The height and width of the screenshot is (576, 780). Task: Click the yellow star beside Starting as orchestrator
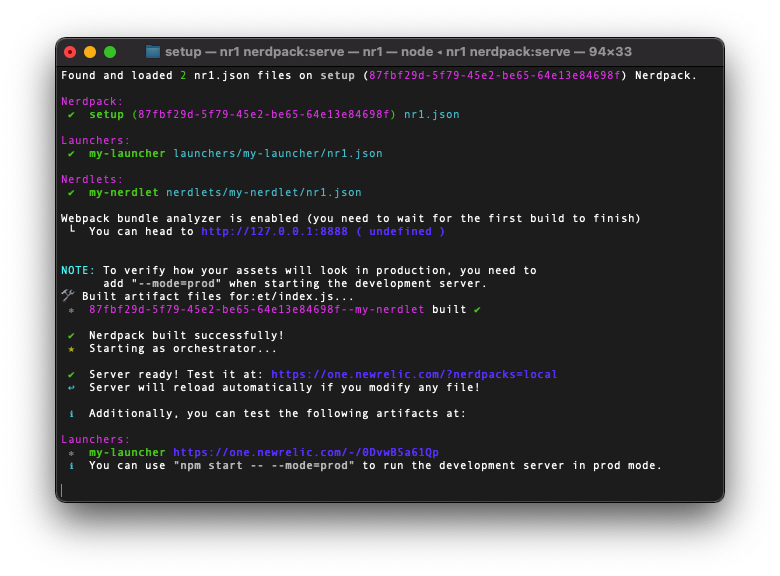click(x=71, y=349)
